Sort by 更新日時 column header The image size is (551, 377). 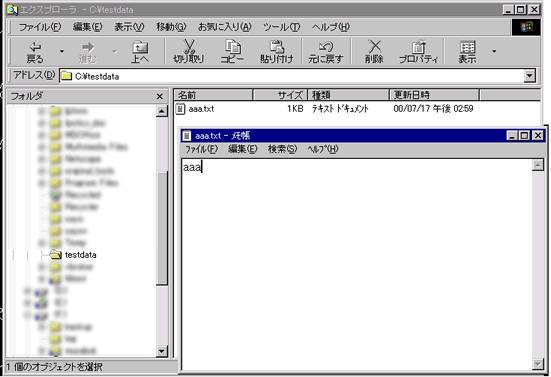click(x=434, y=95)
